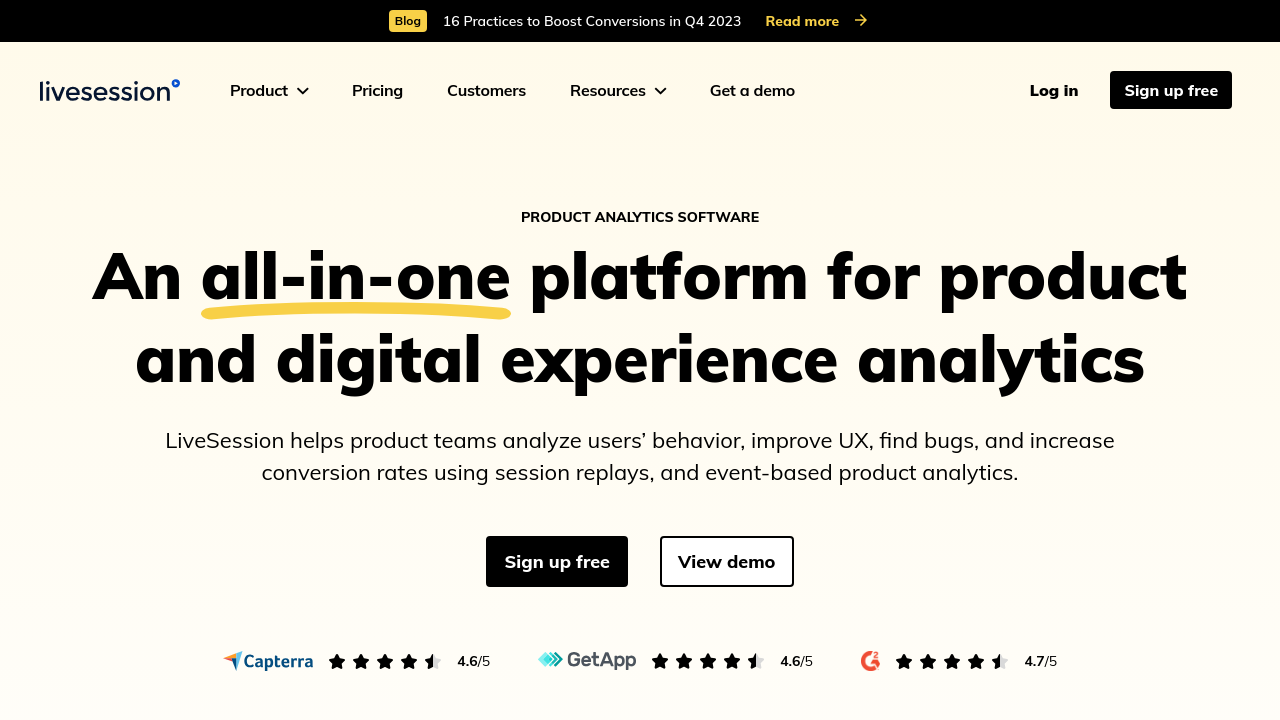This screenshot has height=720, width=1280.
Task: Open the Read more blog link
Action: [x=802, y=21]
